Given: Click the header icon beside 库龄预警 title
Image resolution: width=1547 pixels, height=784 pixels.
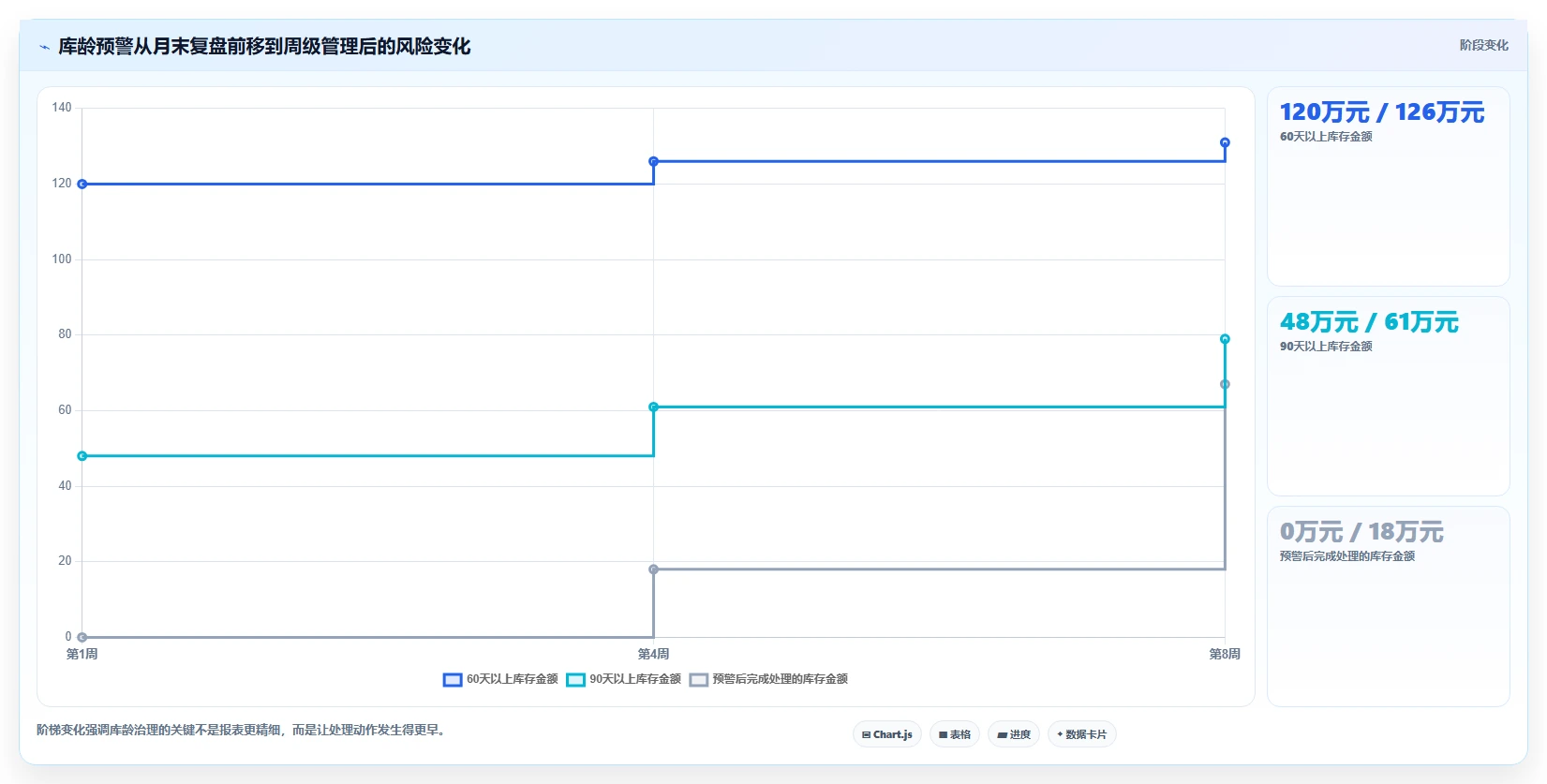Looking at the screenshot, I should tap(44, 47).
